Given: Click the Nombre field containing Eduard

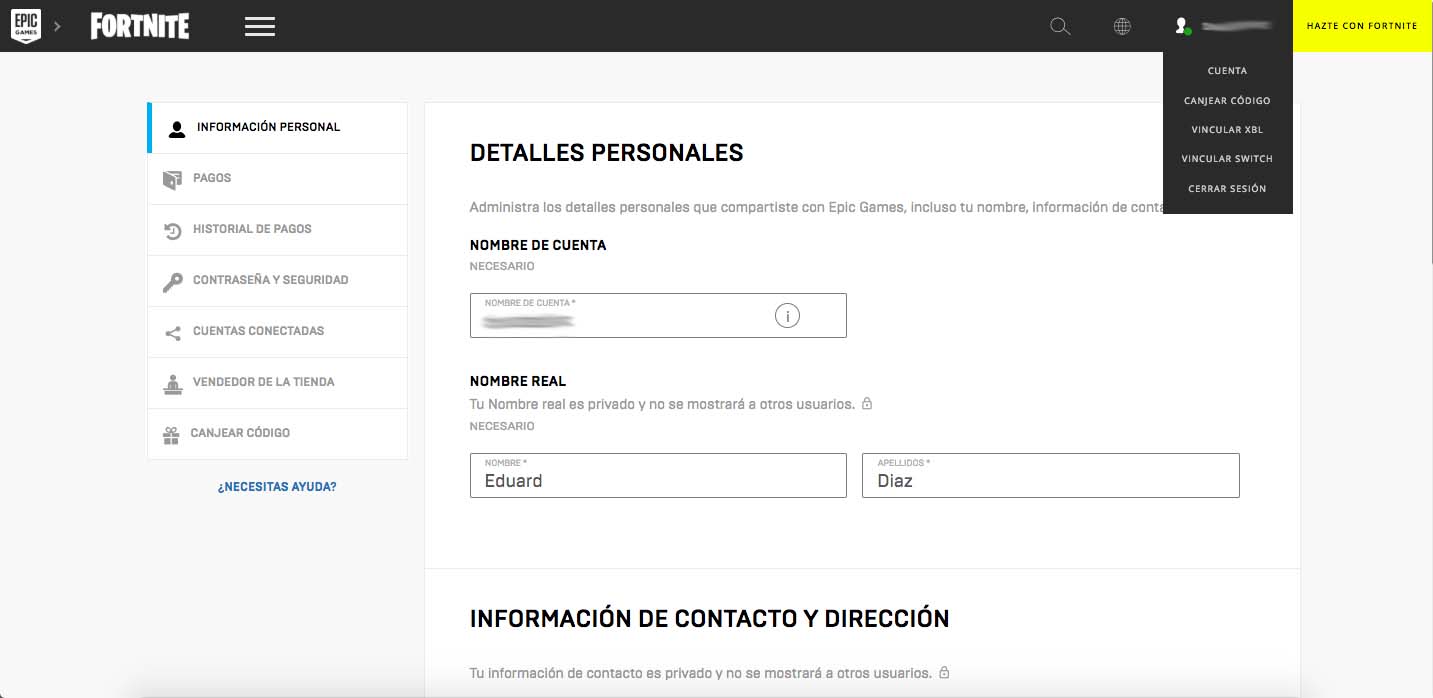Looking at the screenshot, I should tap(658, 475).
